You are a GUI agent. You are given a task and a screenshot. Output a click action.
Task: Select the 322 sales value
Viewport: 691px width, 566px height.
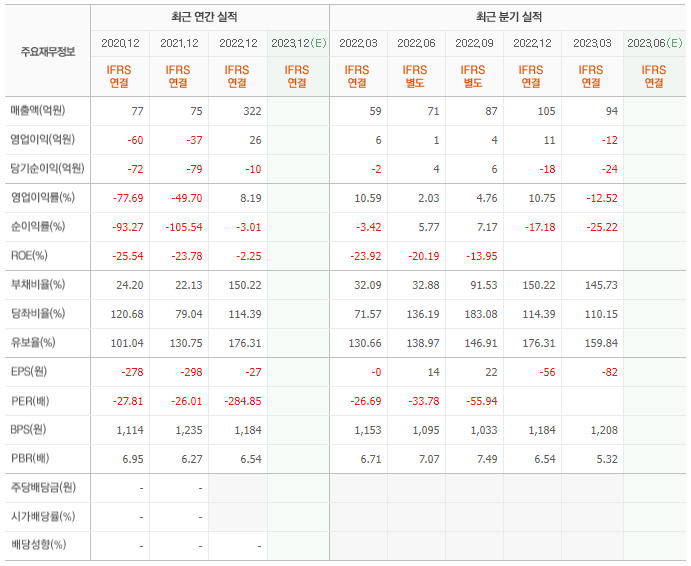click(253, 111)
